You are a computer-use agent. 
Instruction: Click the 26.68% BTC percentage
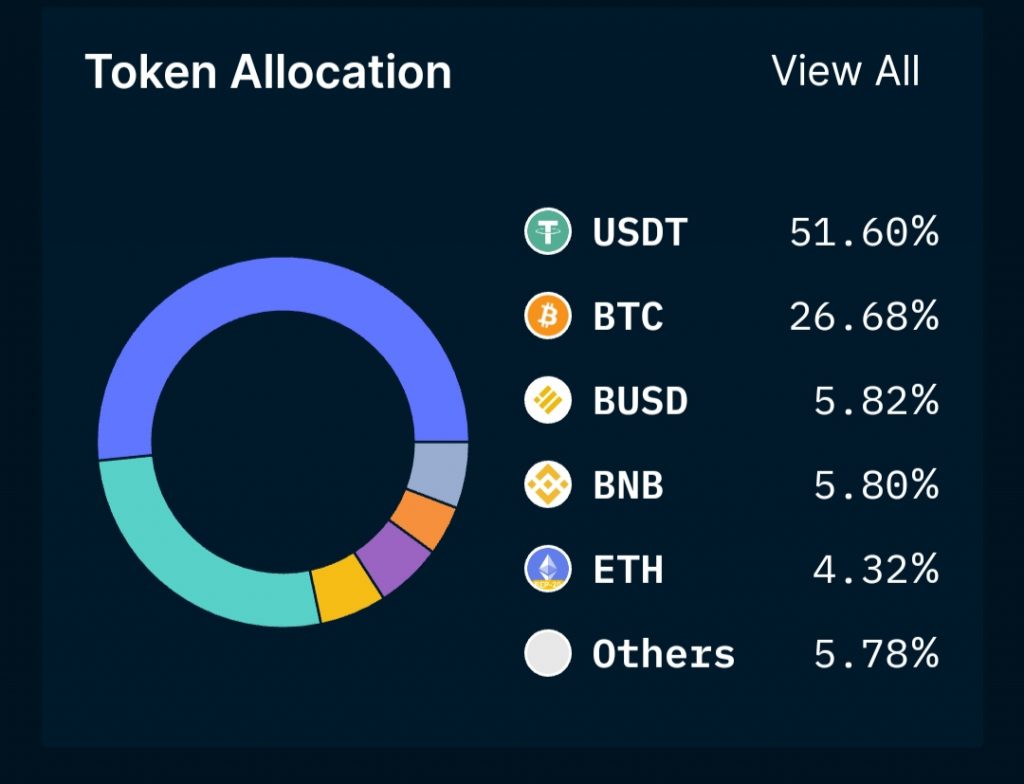(864, 318)
